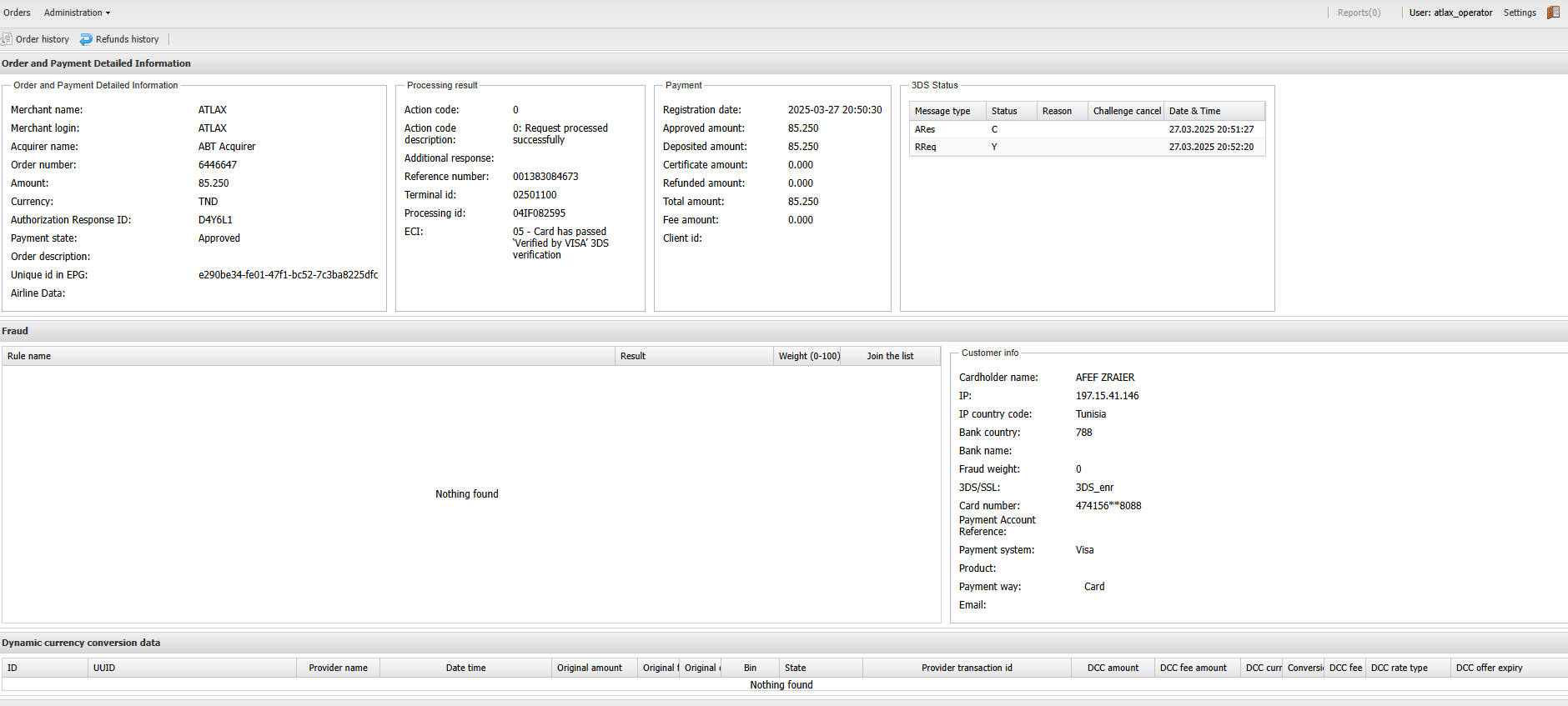
Task: Click the Weight (0-100) column header
Action: coord(808,356)
